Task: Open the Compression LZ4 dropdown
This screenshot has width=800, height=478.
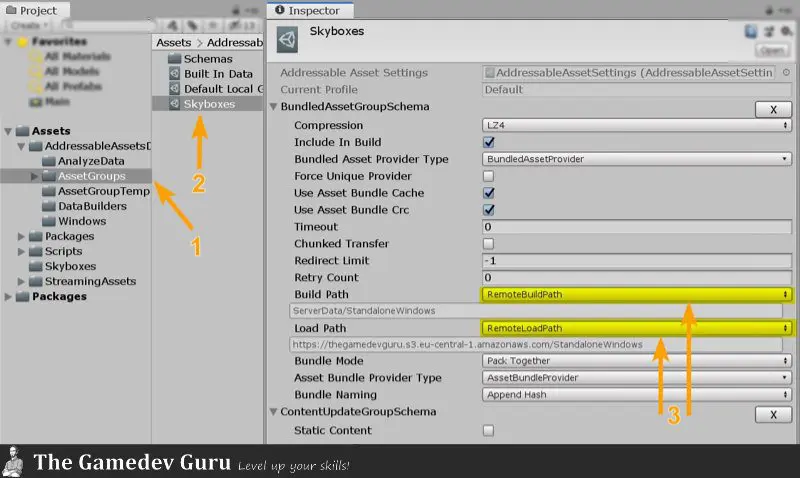Action: (637, 126)
